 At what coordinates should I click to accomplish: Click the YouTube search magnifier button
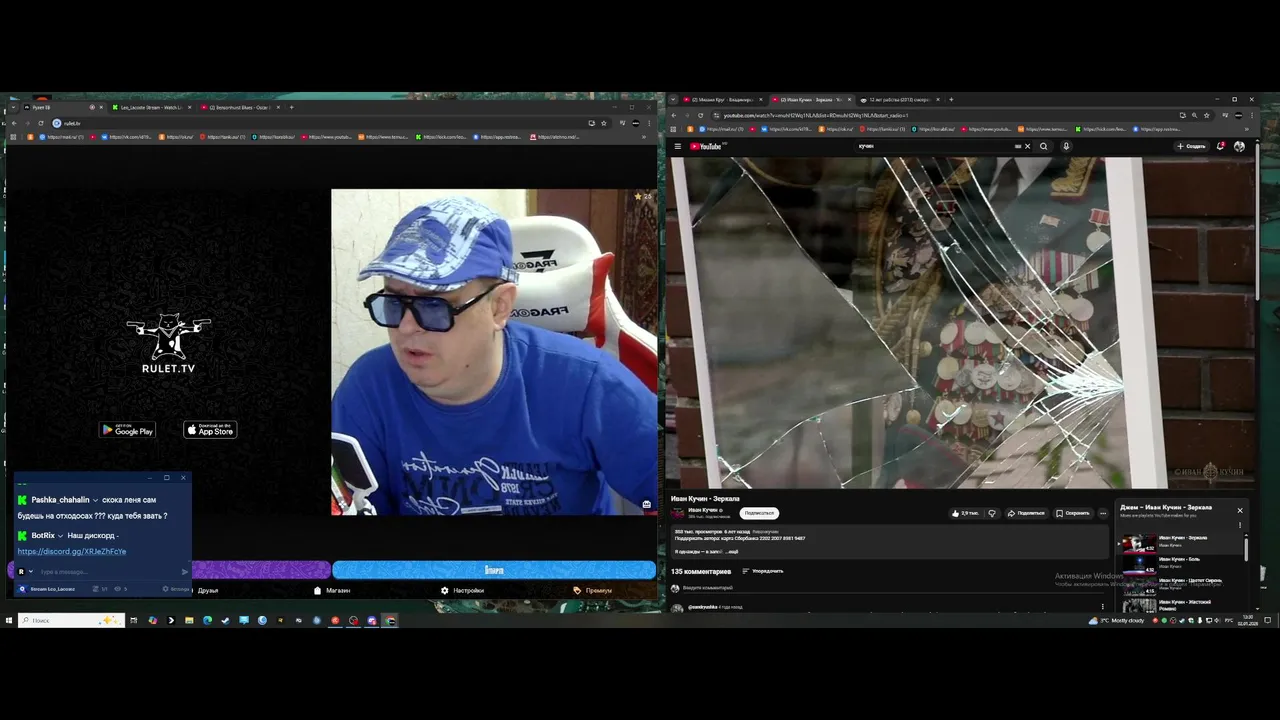tap(1043, 146)
